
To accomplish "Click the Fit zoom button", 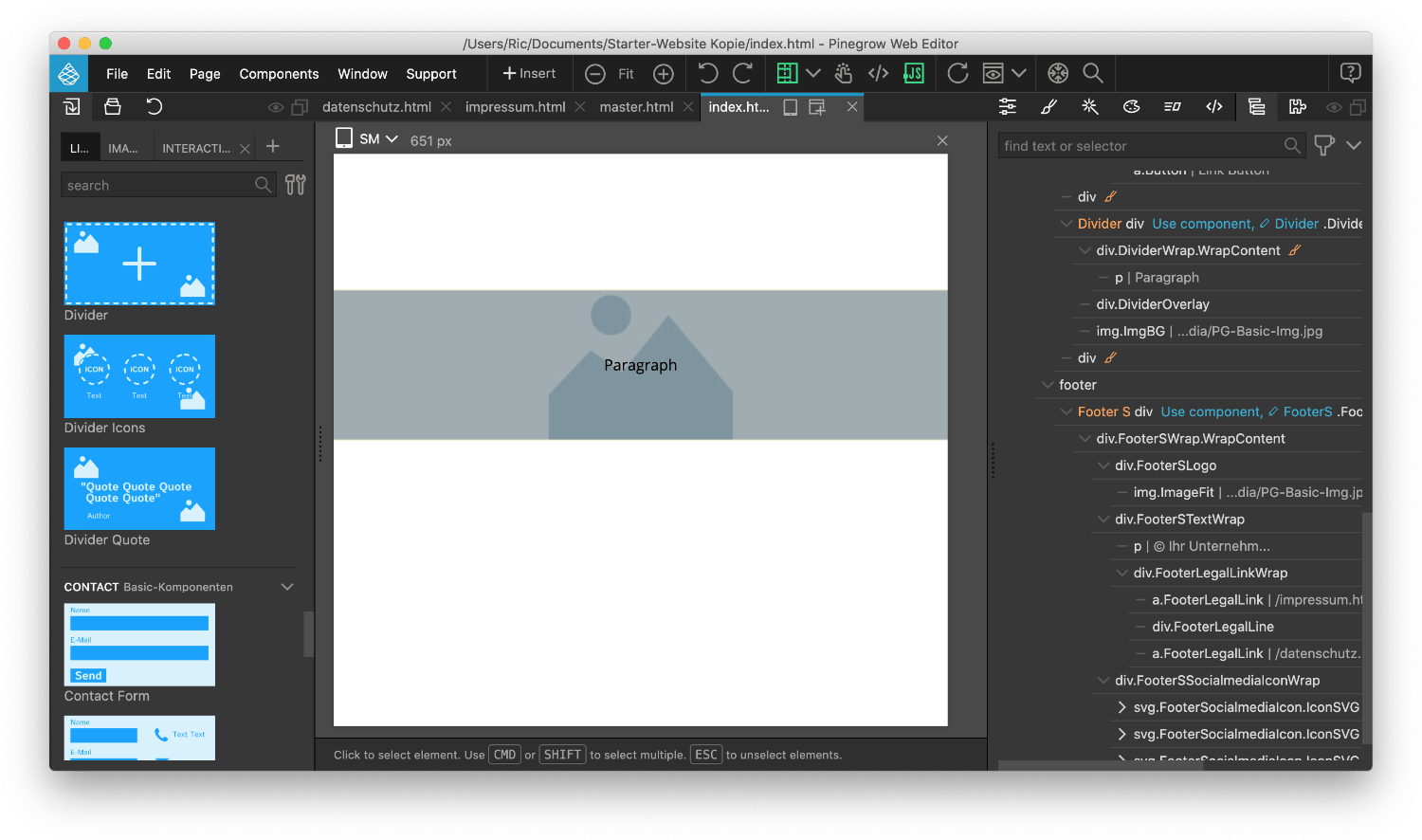I will point(626,74).
